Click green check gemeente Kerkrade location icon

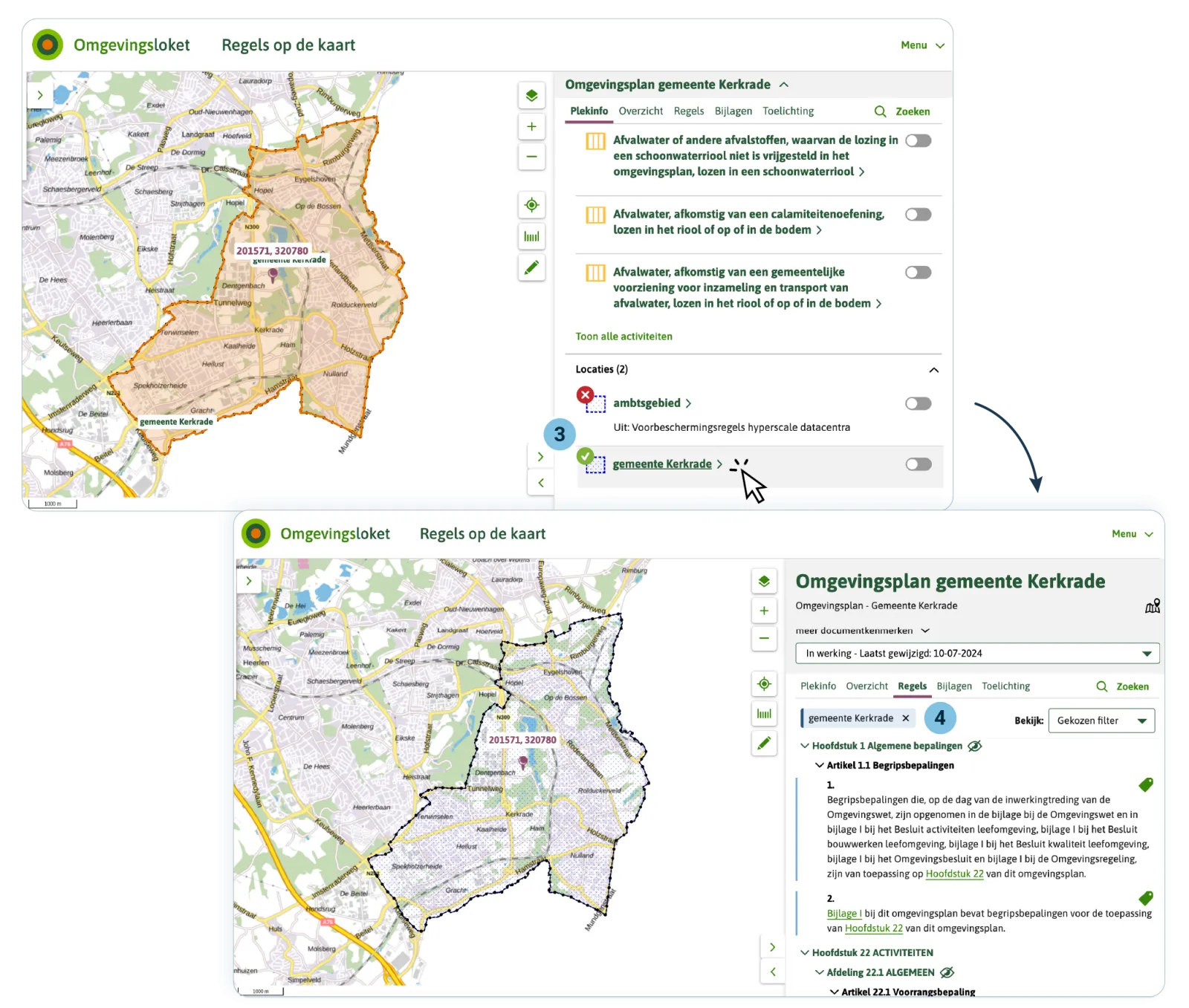point(586,455)
